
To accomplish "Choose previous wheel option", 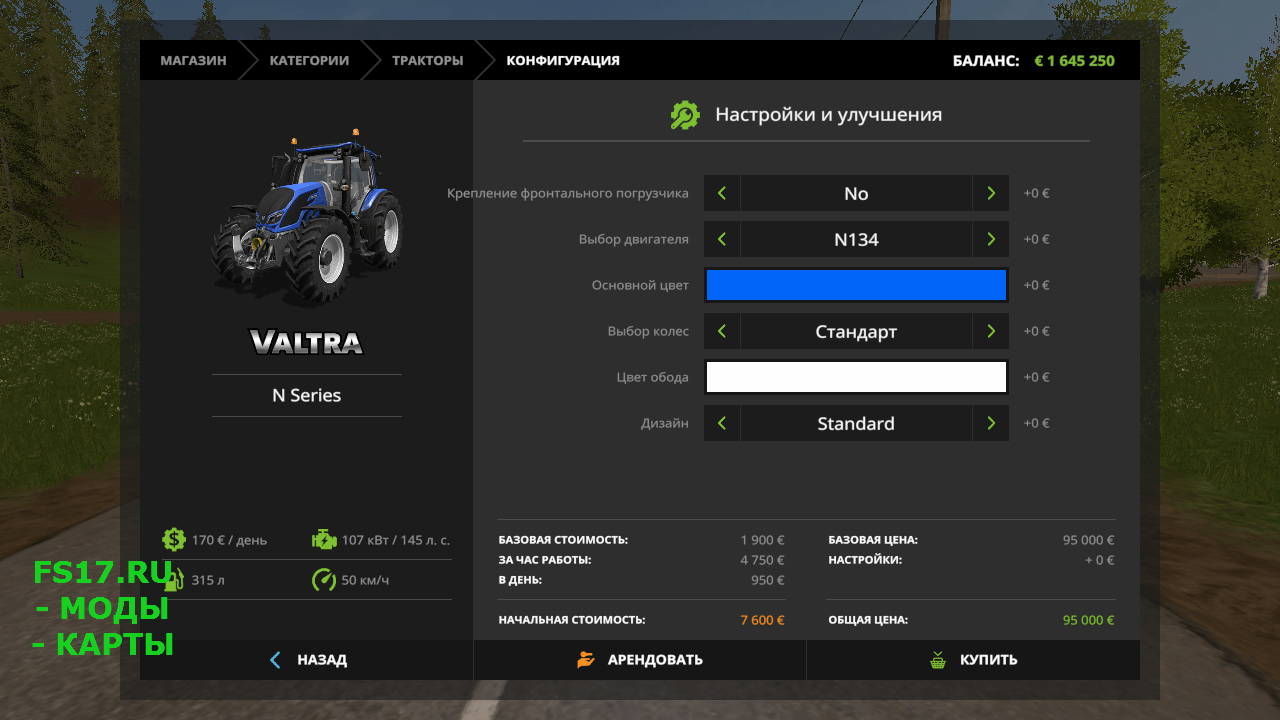I will point(722,331).
